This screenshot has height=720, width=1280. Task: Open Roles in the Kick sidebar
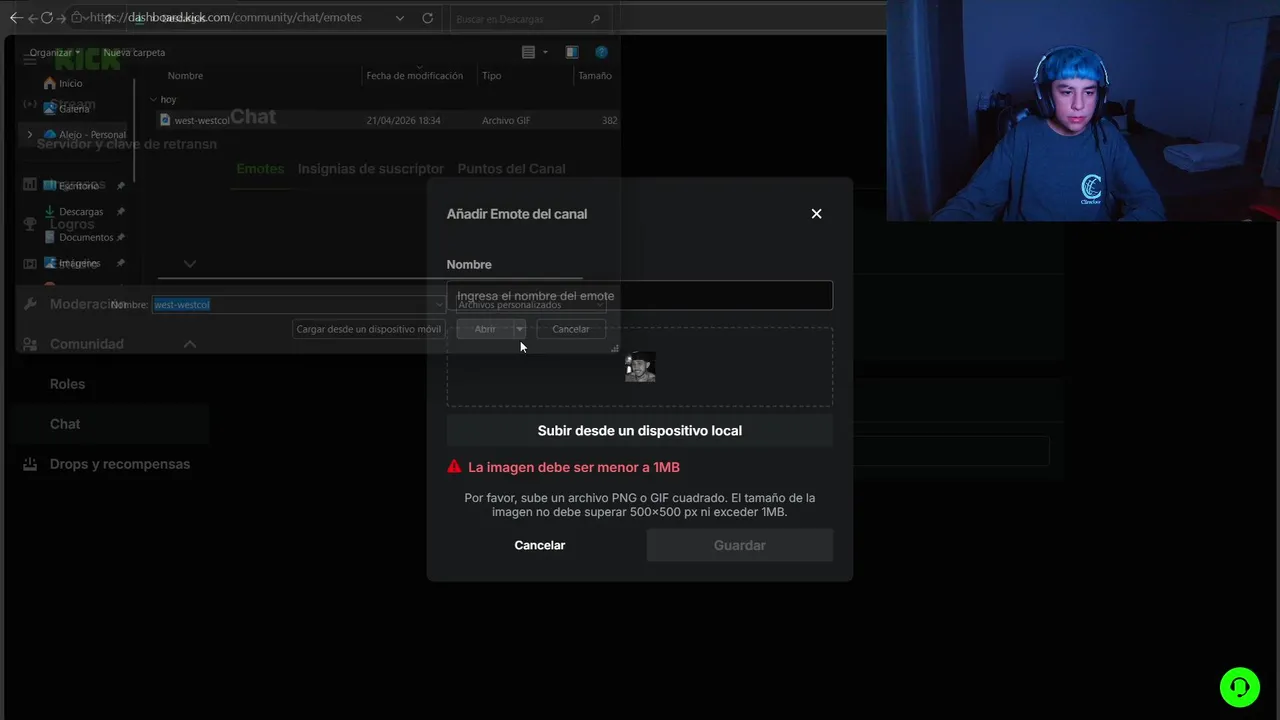(x=67, y=384)
